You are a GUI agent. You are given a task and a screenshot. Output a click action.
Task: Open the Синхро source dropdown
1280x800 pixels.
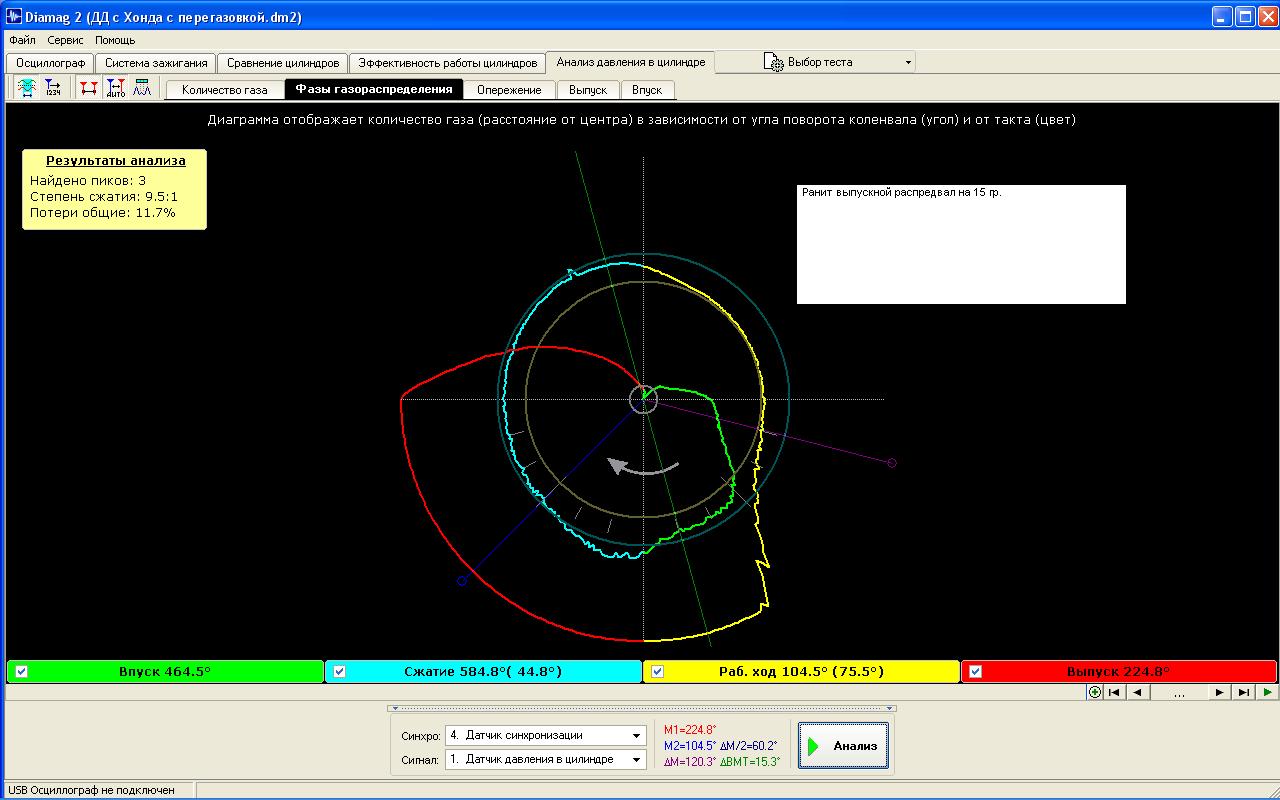[x=637, y=735]
